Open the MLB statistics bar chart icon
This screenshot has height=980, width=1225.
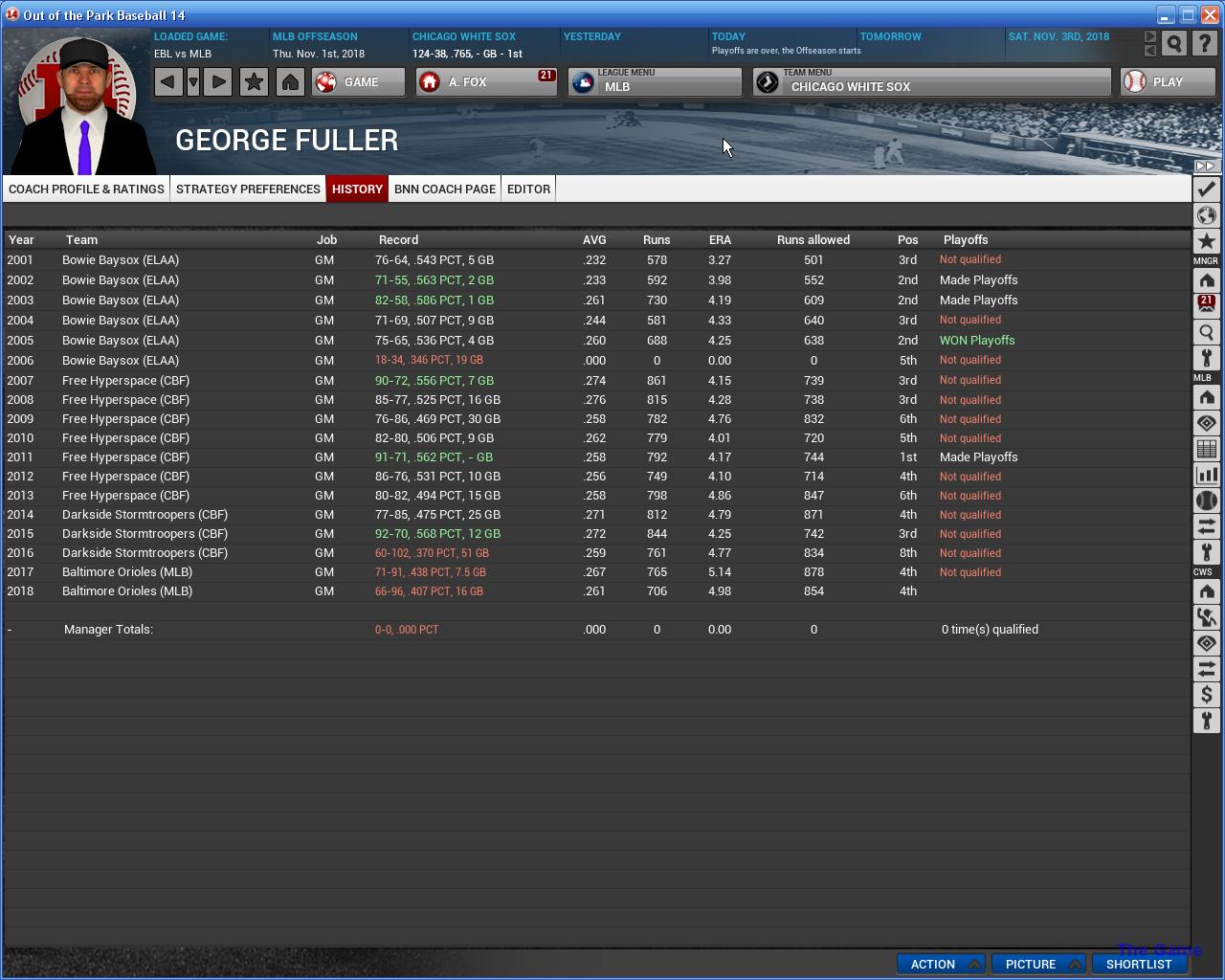coord(1206,475)
